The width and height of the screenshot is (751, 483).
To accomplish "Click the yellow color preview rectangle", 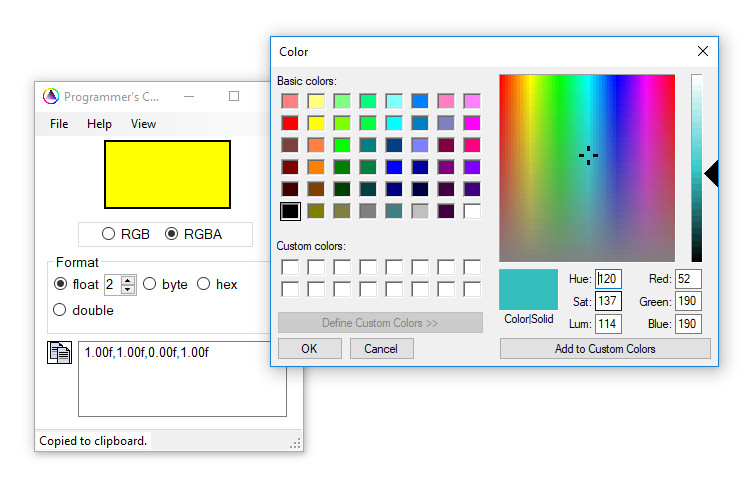I will coord(168,174).
